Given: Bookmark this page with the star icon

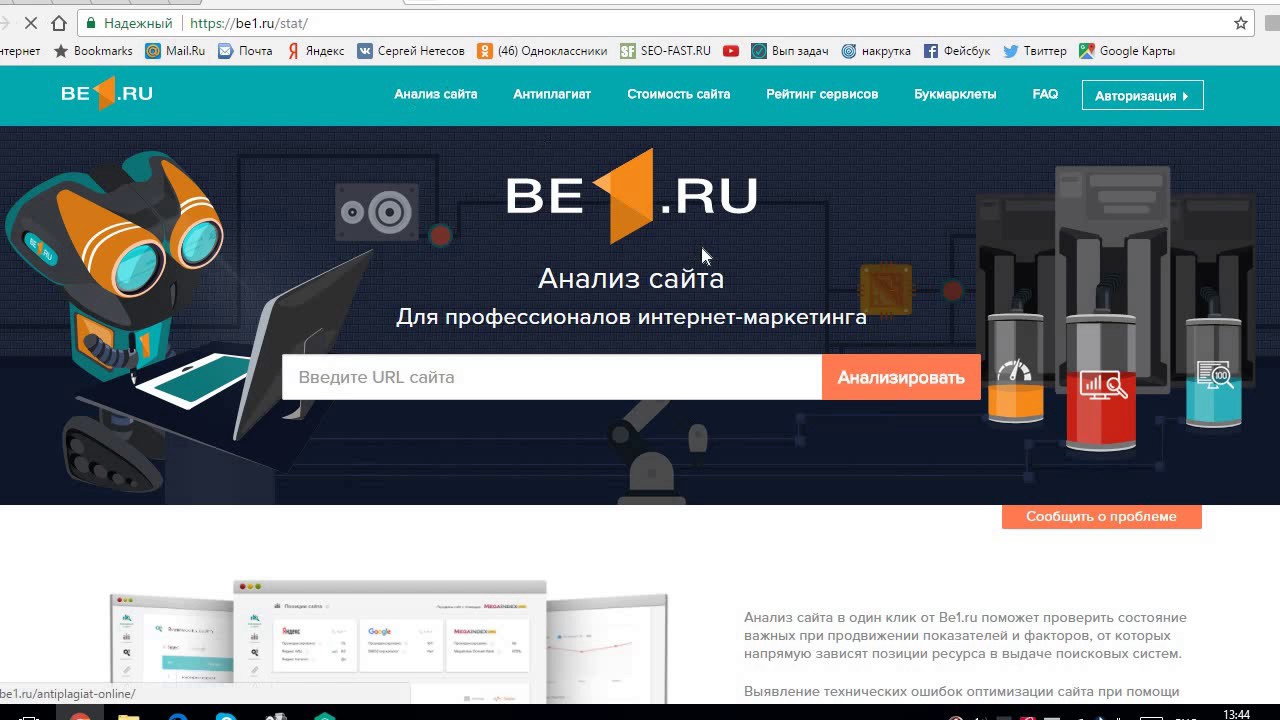Looking at the screenshot, I should 1241,23.
